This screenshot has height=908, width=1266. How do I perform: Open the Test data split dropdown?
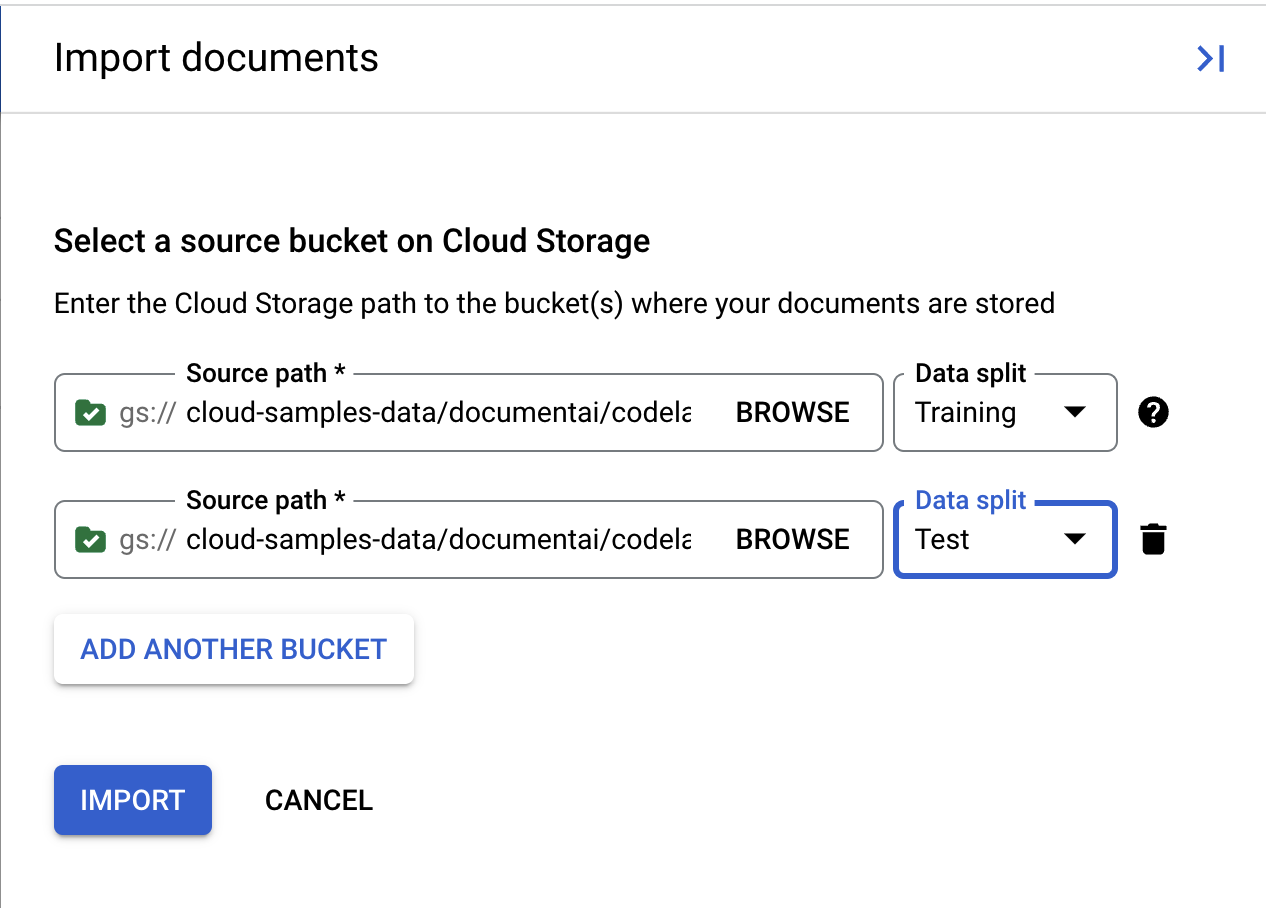pyautogui.click(x=1004, y=540)
